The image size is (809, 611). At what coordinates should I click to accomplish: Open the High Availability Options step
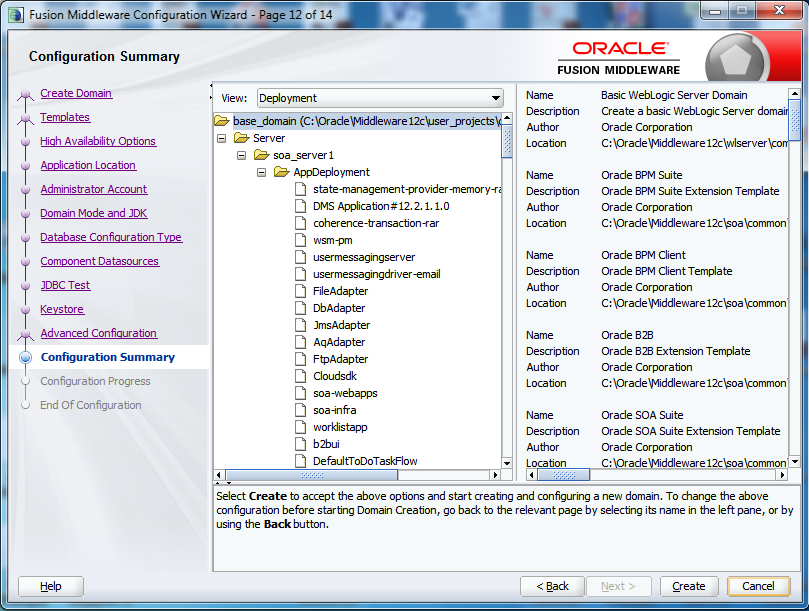pos(98,141)
